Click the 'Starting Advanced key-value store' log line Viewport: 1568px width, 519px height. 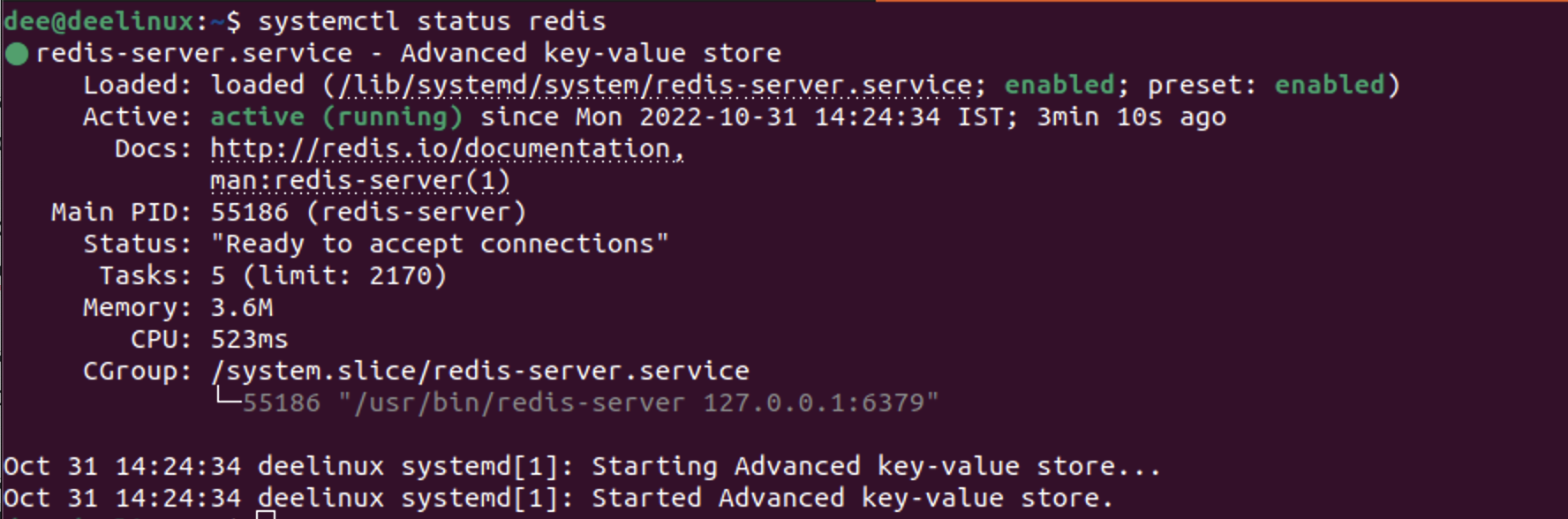coord(582,467)
